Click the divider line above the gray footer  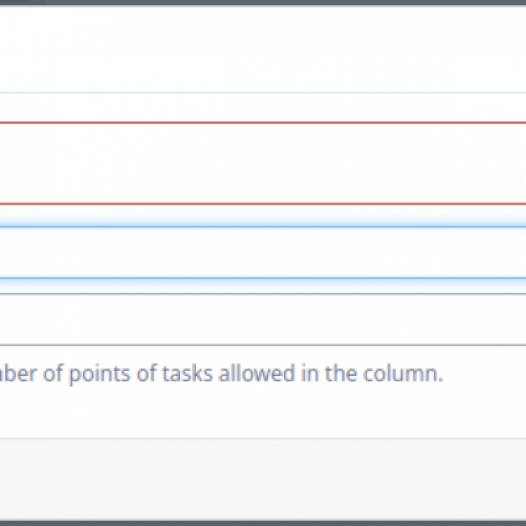point(263,438)
